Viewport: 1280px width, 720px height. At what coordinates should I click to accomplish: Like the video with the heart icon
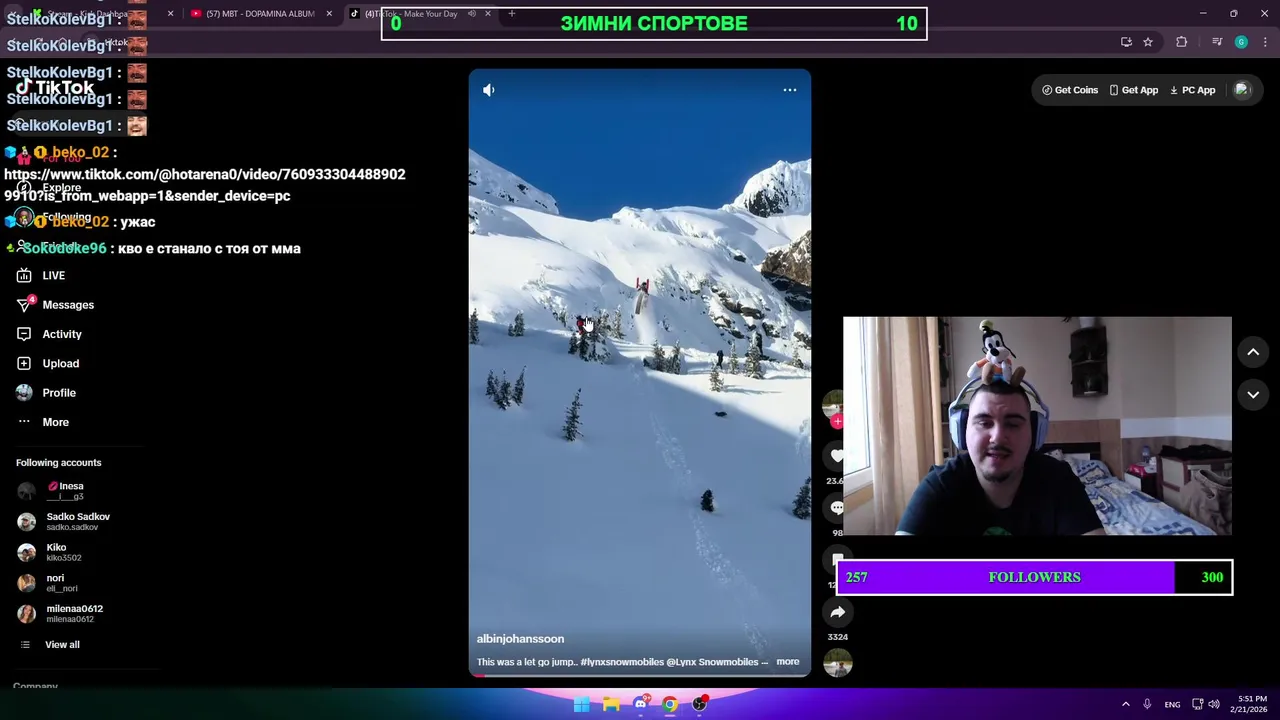pos(837,456)
